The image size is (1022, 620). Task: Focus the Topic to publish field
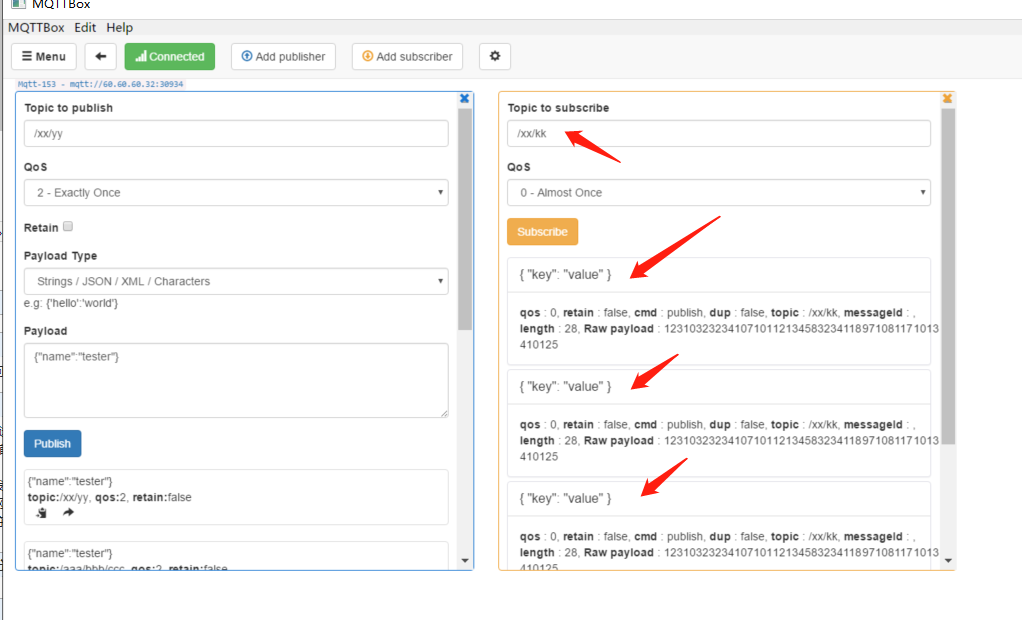click(x=236, y=134)
